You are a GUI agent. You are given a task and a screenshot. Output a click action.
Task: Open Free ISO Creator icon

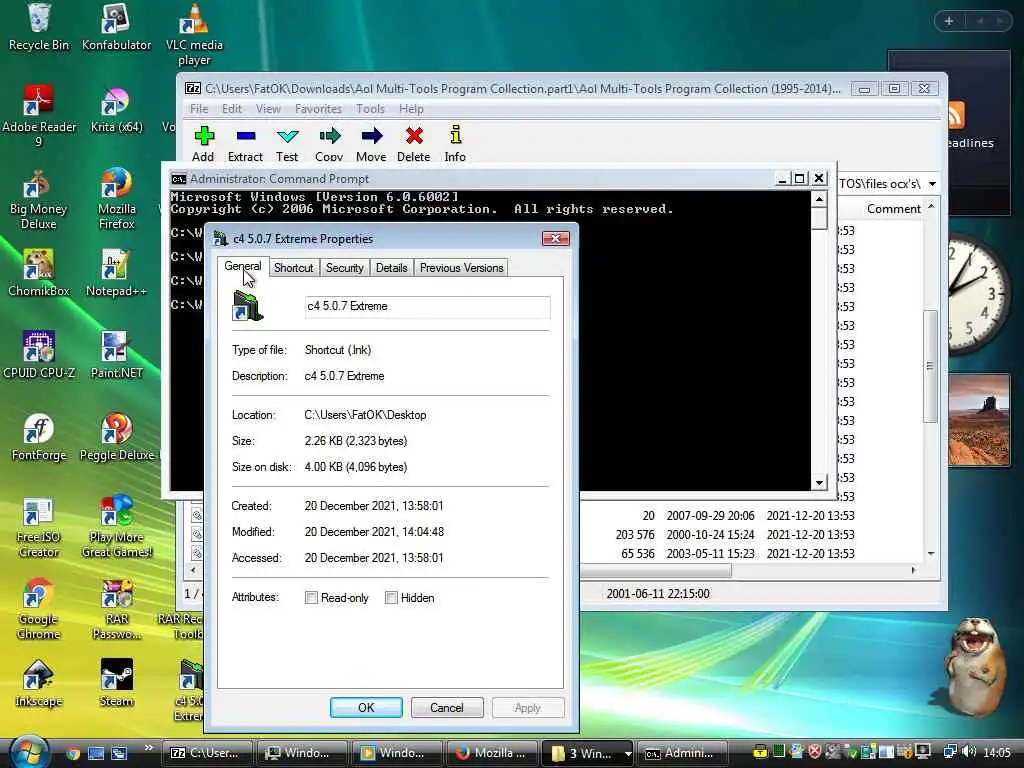tap(39, 528)
